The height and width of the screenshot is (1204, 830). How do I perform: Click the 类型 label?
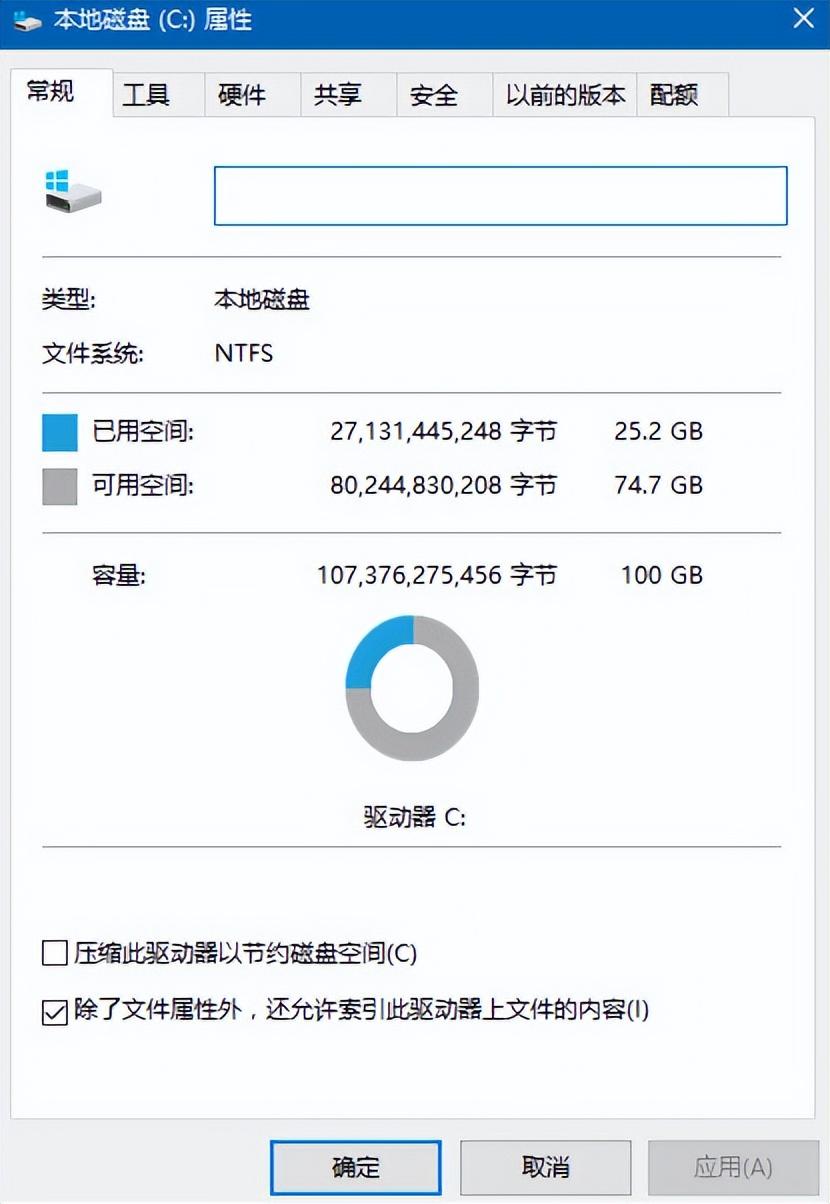(x=69, y=300)
